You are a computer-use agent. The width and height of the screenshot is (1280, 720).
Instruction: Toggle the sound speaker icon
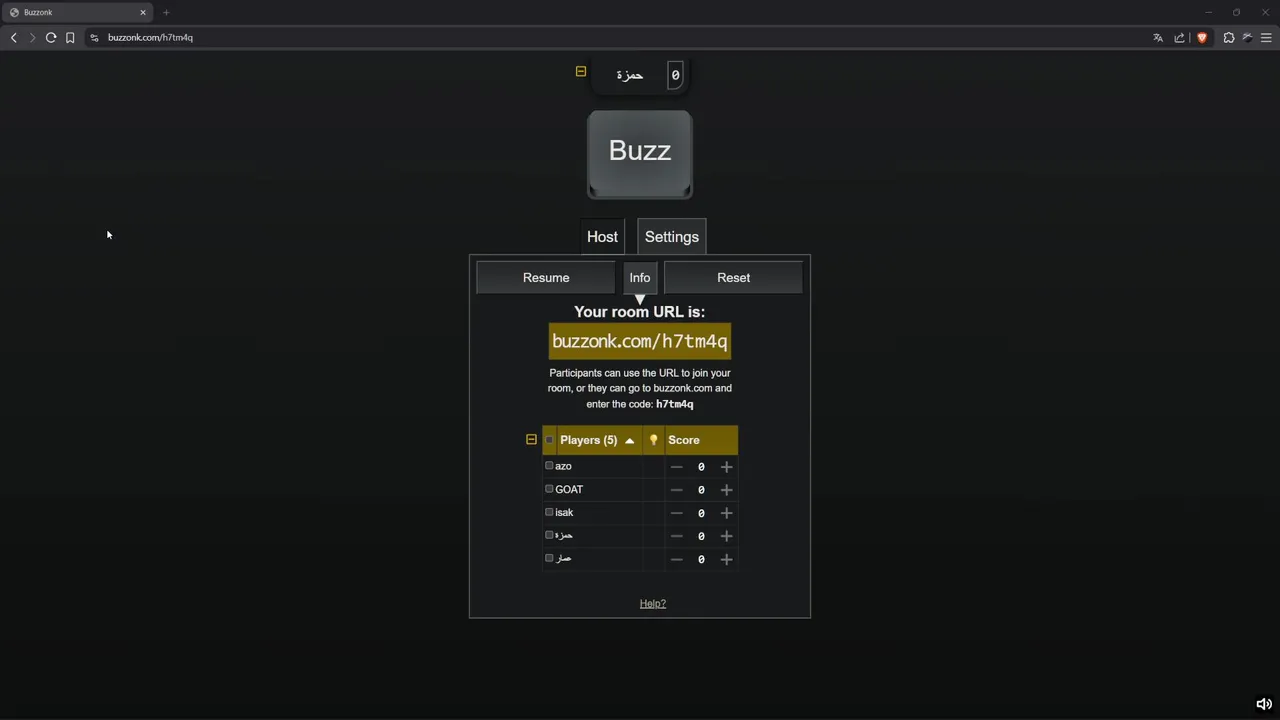coord(1264,704)
